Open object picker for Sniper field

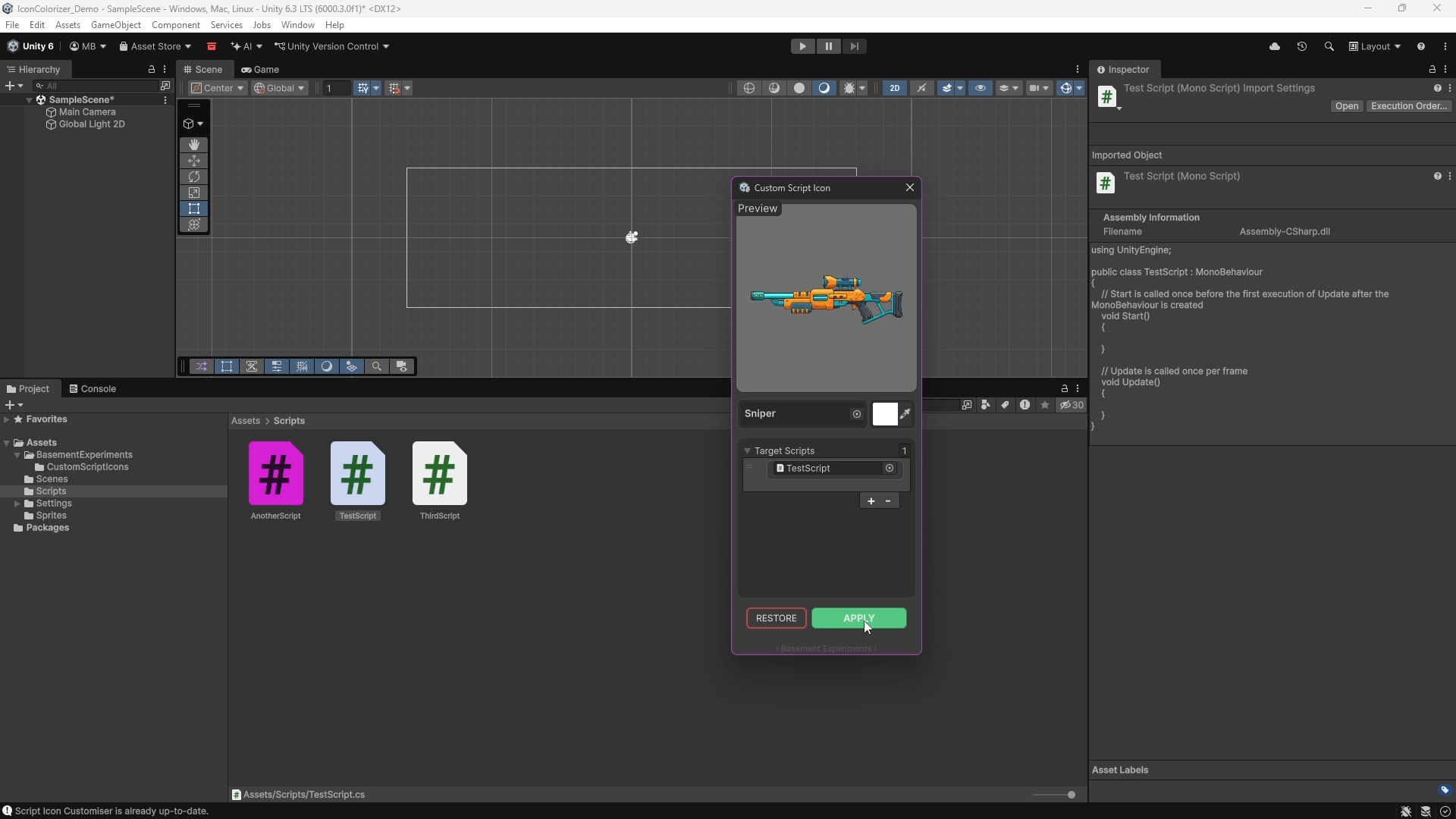857,414
